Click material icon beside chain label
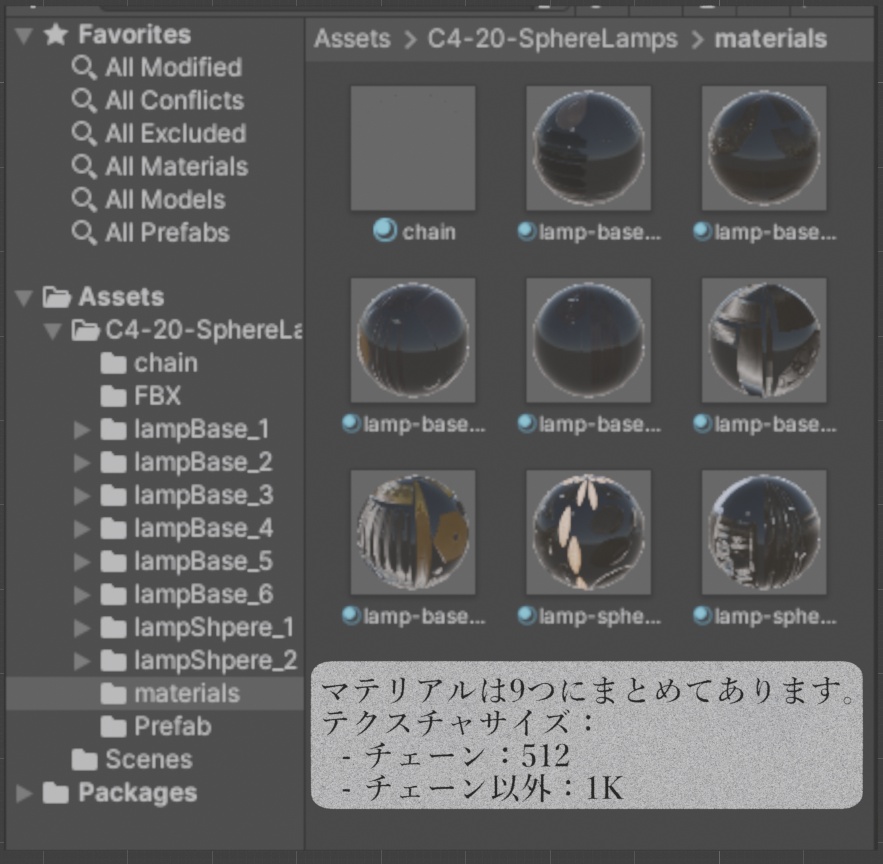 pyautogui.click(x=385, y=230)
